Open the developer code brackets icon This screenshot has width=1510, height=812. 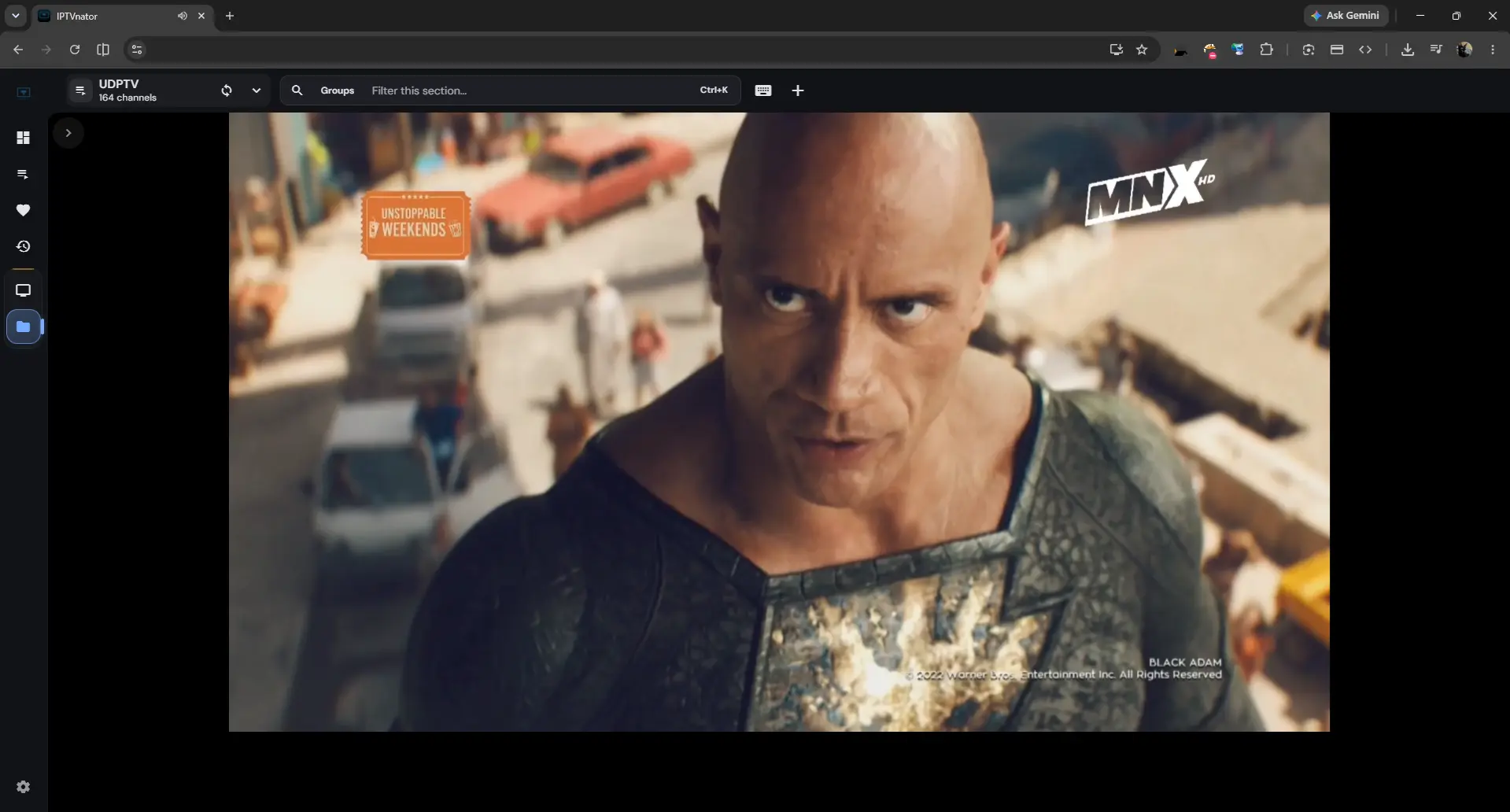[x=1365, y=50]
